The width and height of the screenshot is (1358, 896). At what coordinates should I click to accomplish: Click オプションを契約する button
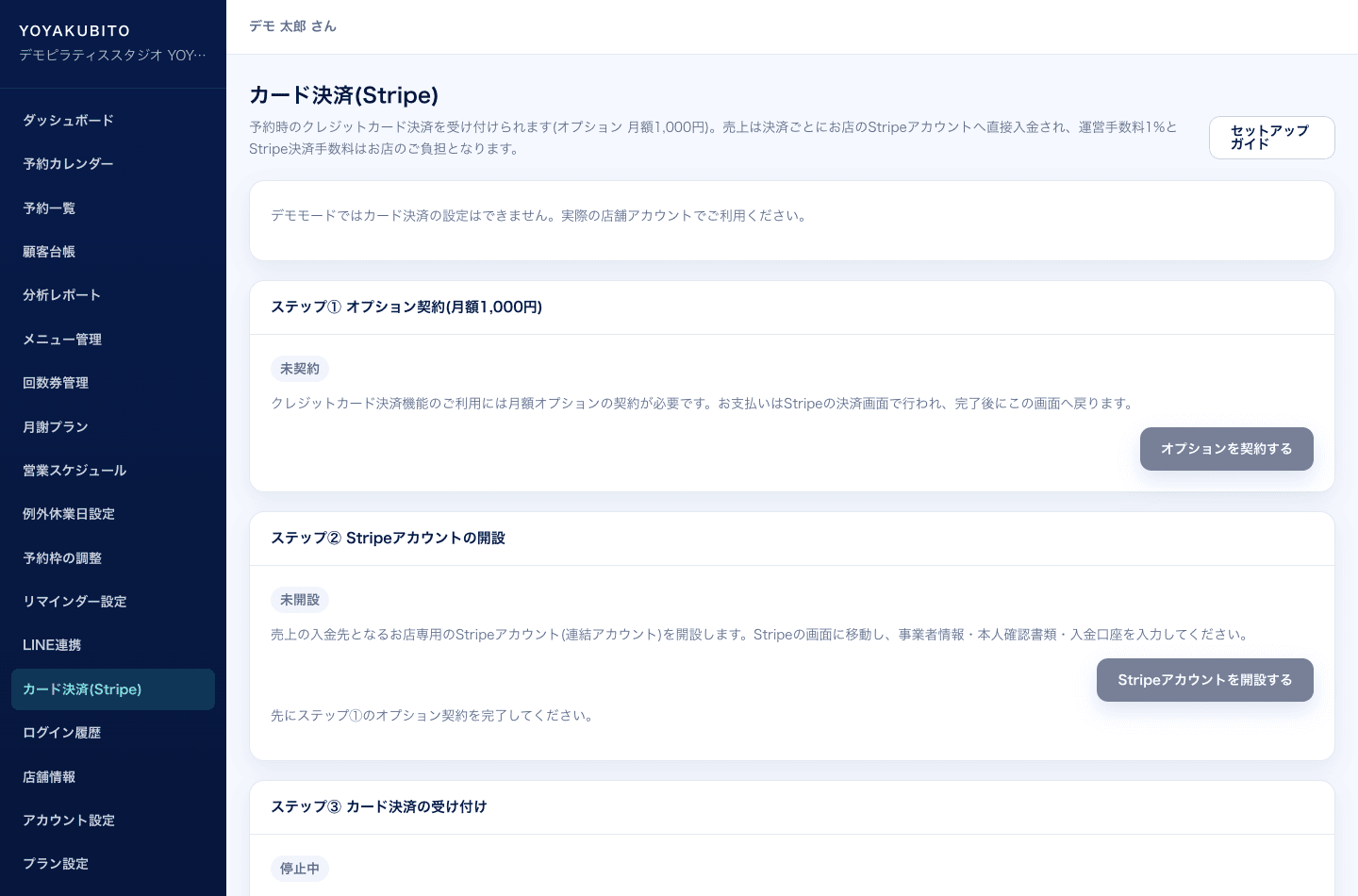[1226, 449]
